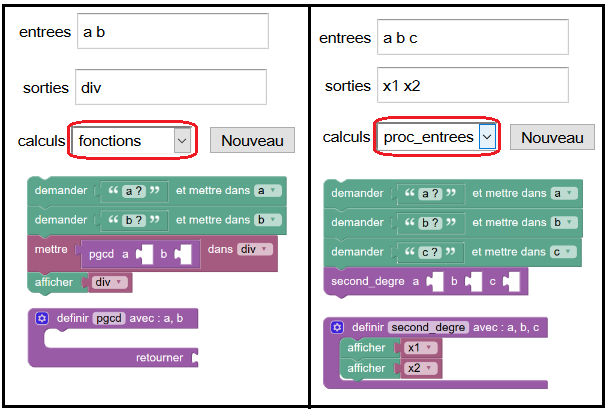This screenshot has width=609, height=411.
Task: Click gear icon on definir pgcd block
Action: pyautogui.click(x=42, y=319)
